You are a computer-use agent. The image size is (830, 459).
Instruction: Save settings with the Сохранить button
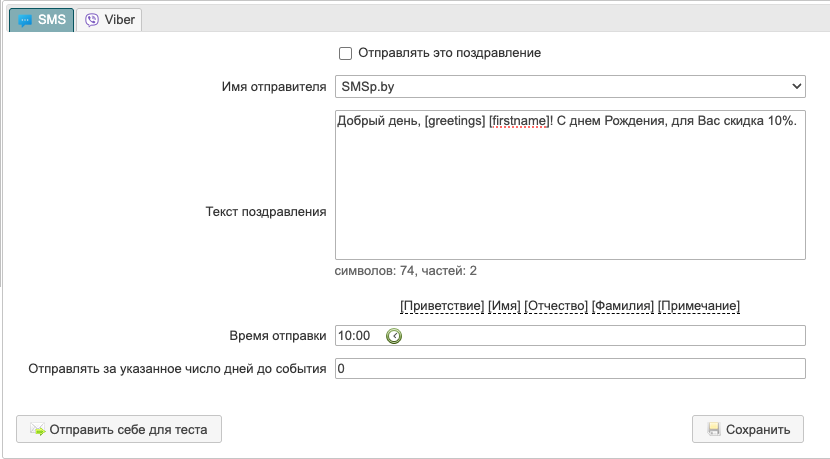[x=747, y=430]
